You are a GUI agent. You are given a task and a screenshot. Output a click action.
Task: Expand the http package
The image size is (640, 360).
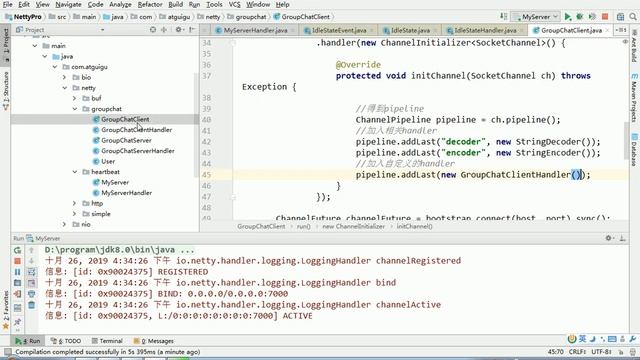click(x=74, y=203)
